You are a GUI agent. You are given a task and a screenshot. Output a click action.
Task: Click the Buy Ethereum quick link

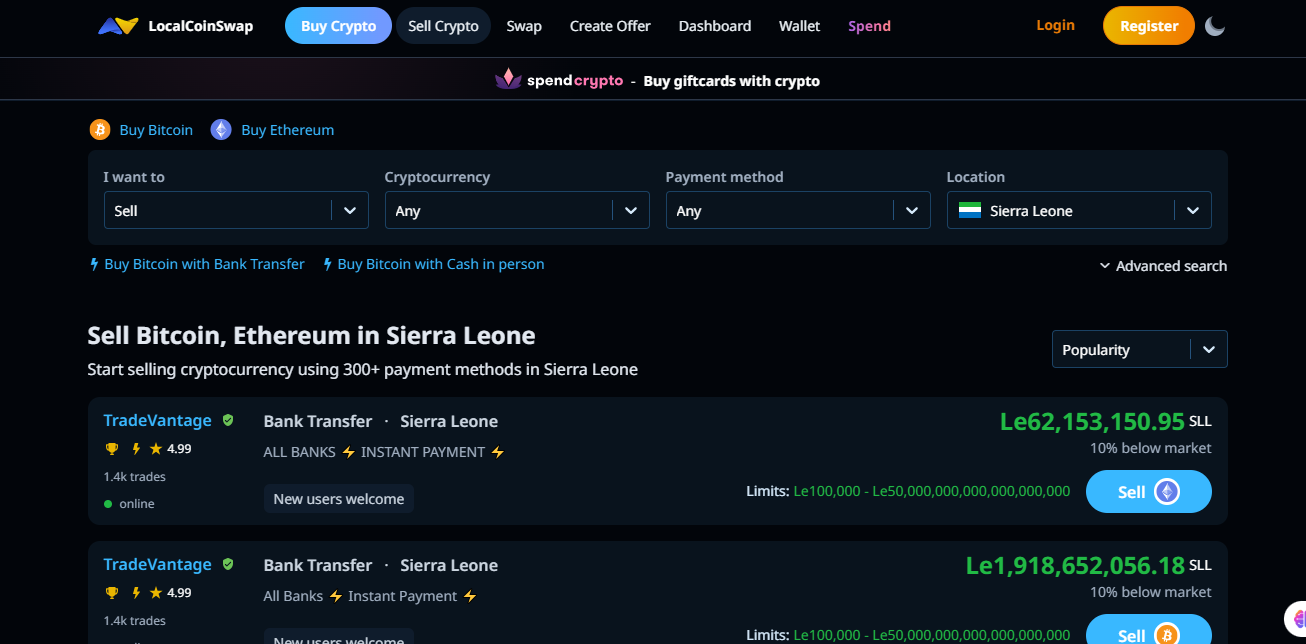coord(288,130)
